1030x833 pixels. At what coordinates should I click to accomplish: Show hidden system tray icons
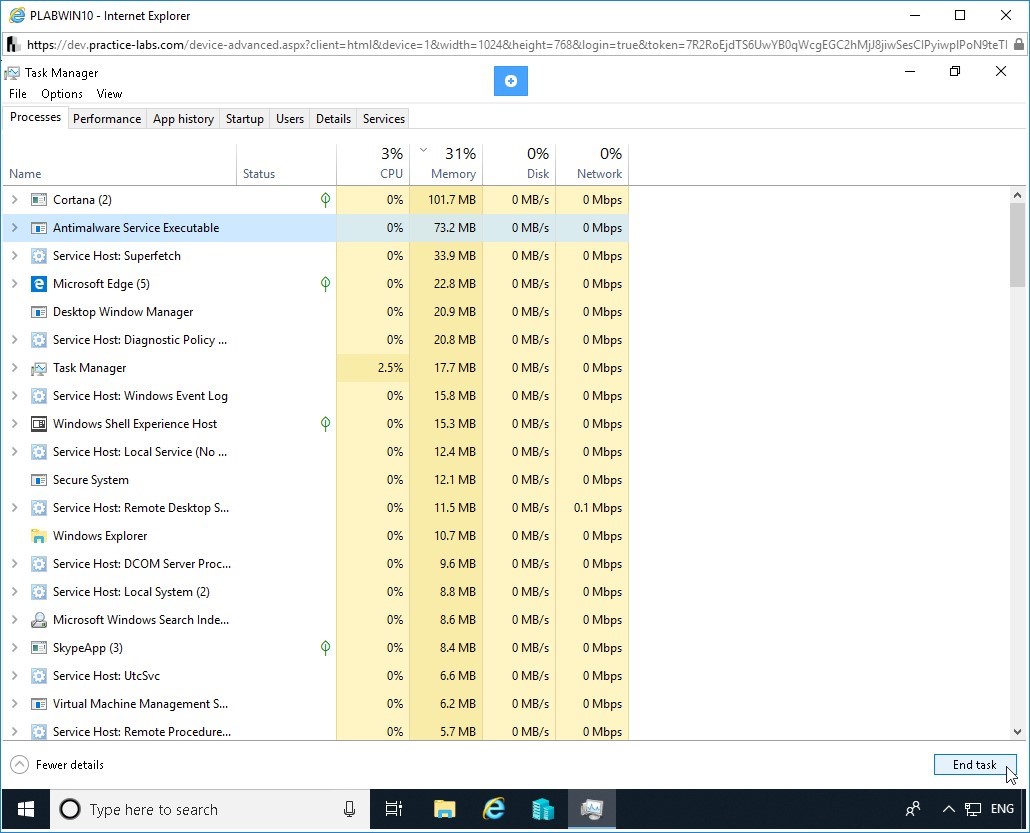949,809
